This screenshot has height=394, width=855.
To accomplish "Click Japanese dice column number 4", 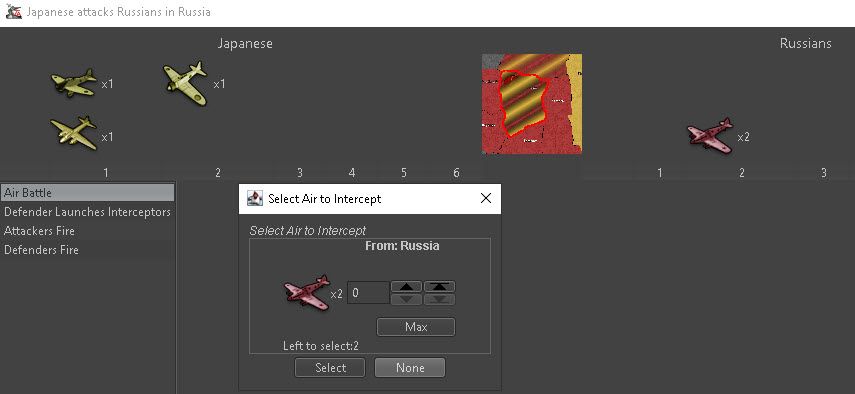I will pos(352,173).
